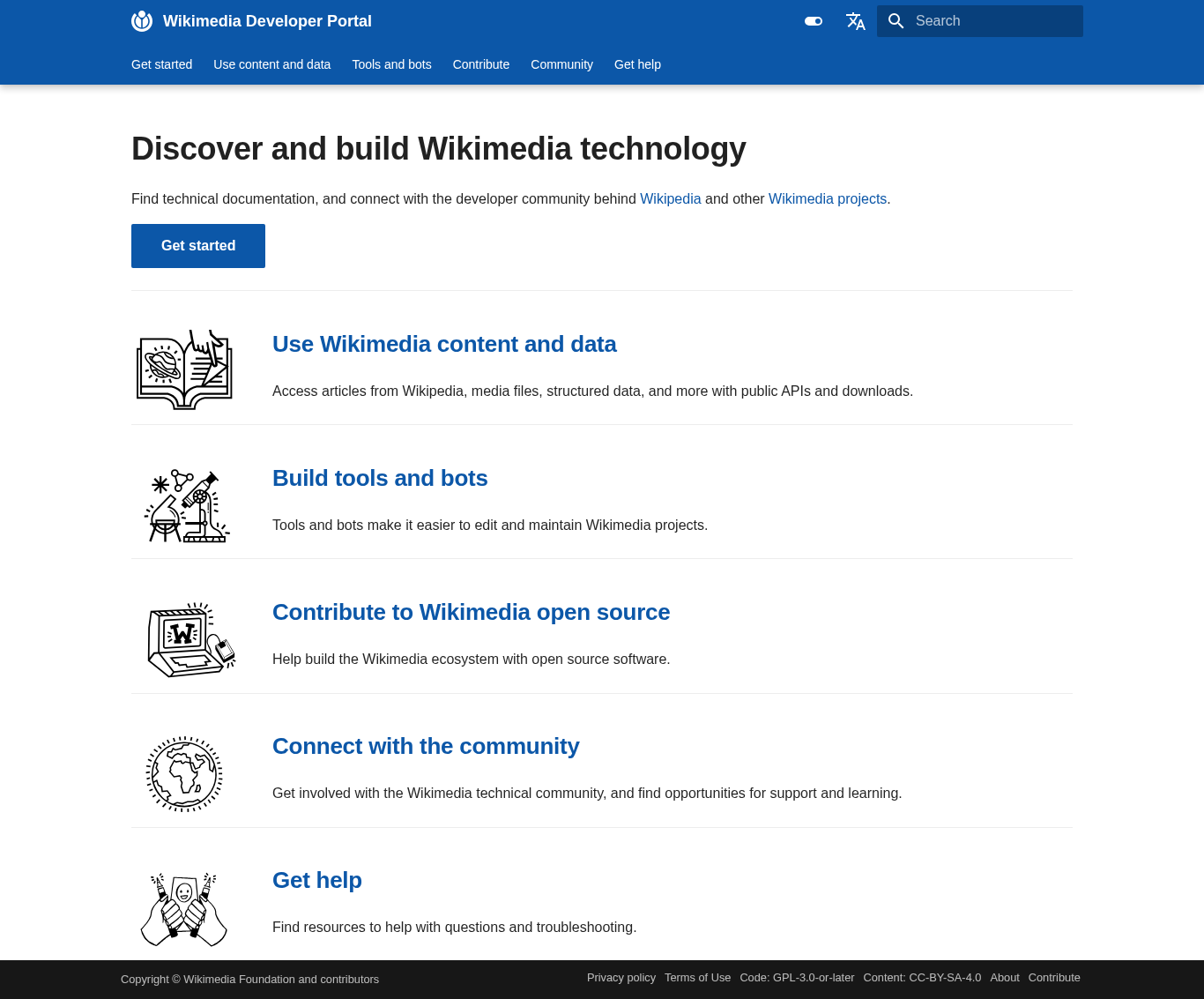Click 'Copyright © Wikimedia Foundation and contributors' text

249,980
